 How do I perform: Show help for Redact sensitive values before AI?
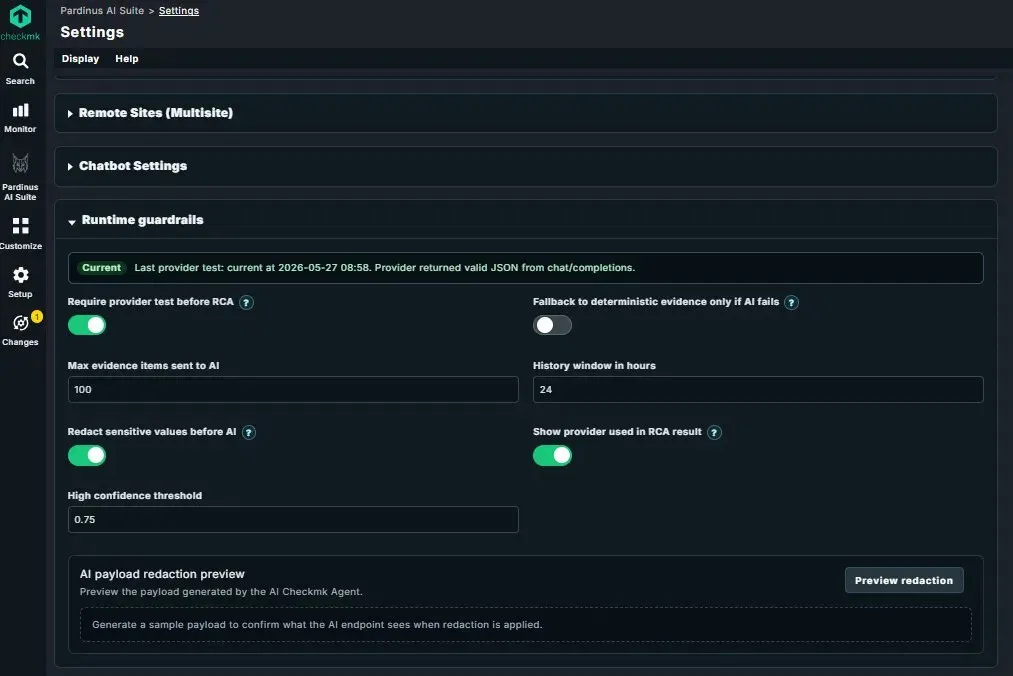coord(249,433)
